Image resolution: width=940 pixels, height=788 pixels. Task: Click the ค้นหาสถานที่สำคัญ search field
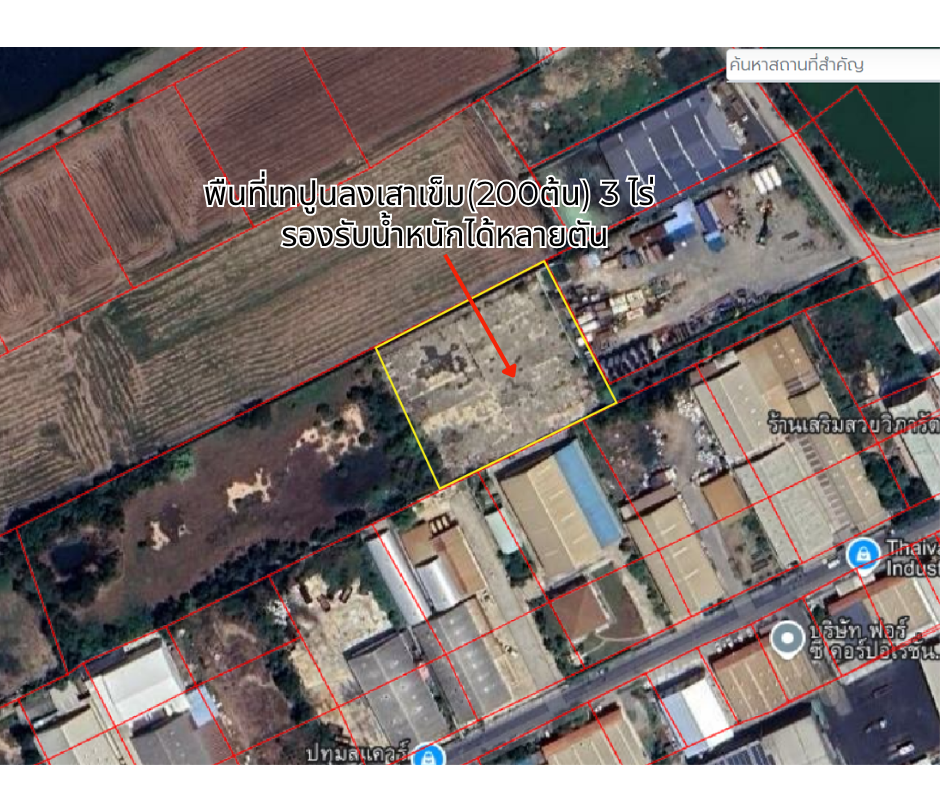pos(833,65)
